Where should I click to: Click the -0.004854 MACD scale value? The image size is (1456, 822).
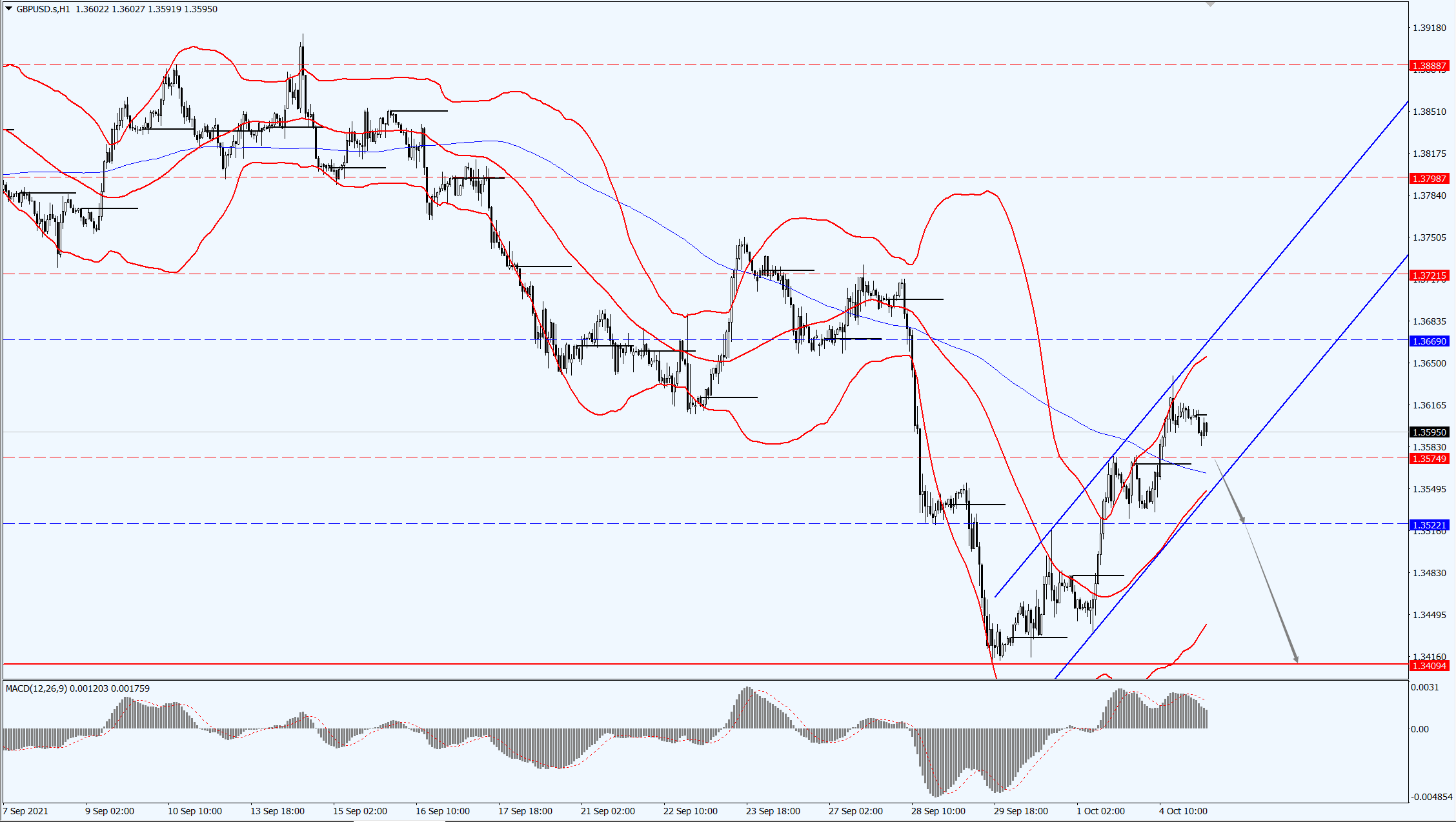[1431, 797]
